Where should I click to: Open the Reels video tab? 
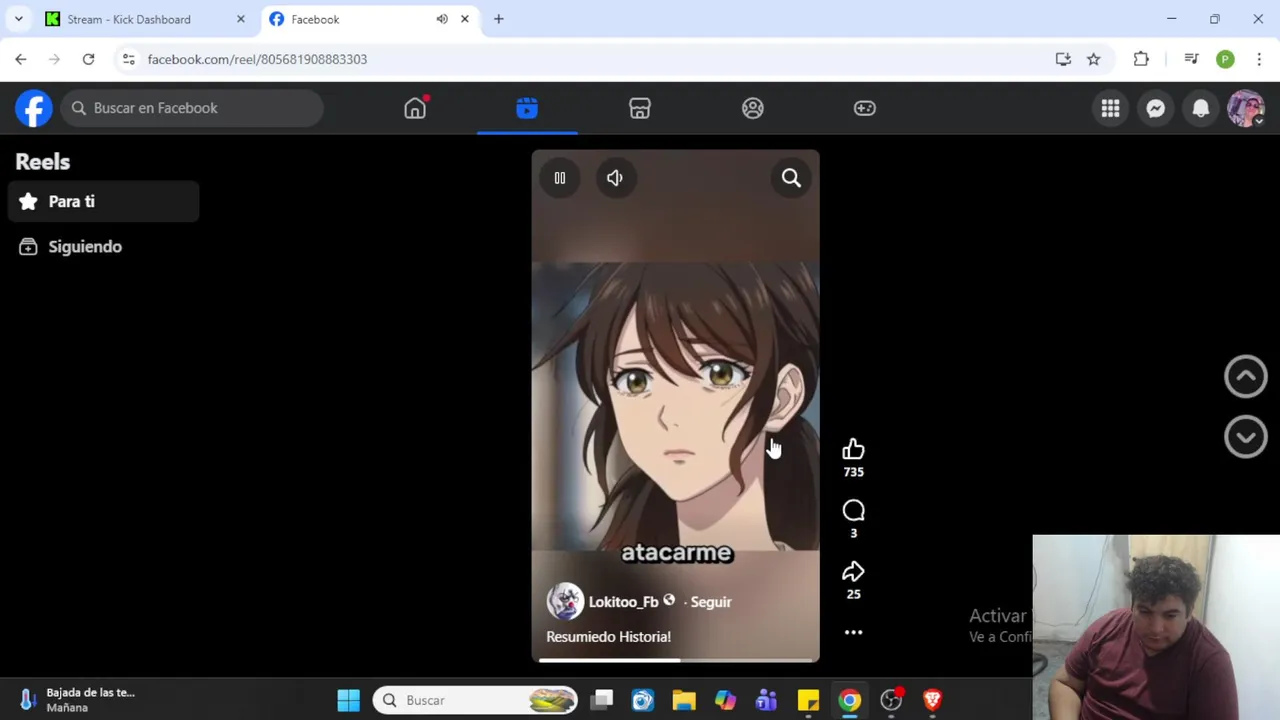tap(527, 108)
